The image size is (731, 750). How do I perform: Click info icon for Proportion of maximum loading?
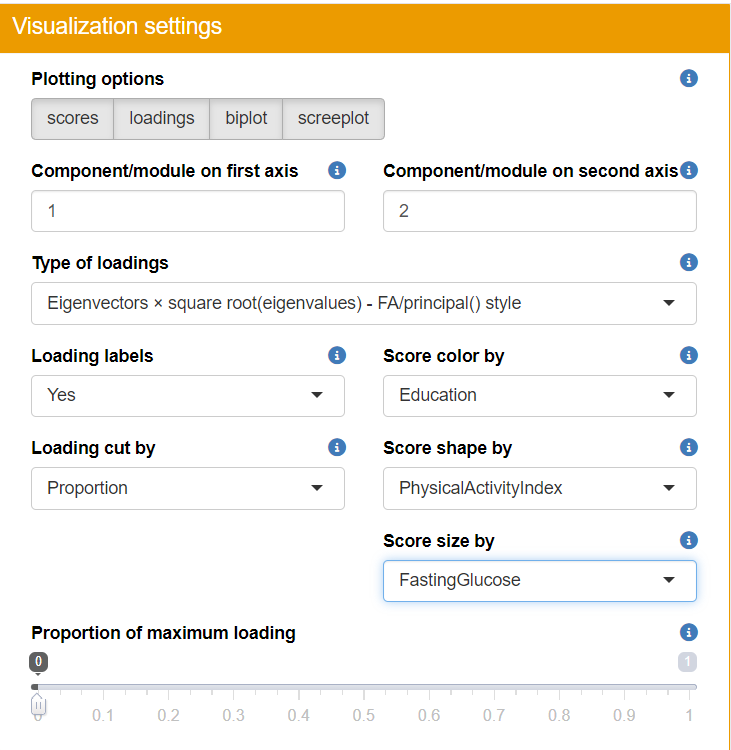(688, 632)
